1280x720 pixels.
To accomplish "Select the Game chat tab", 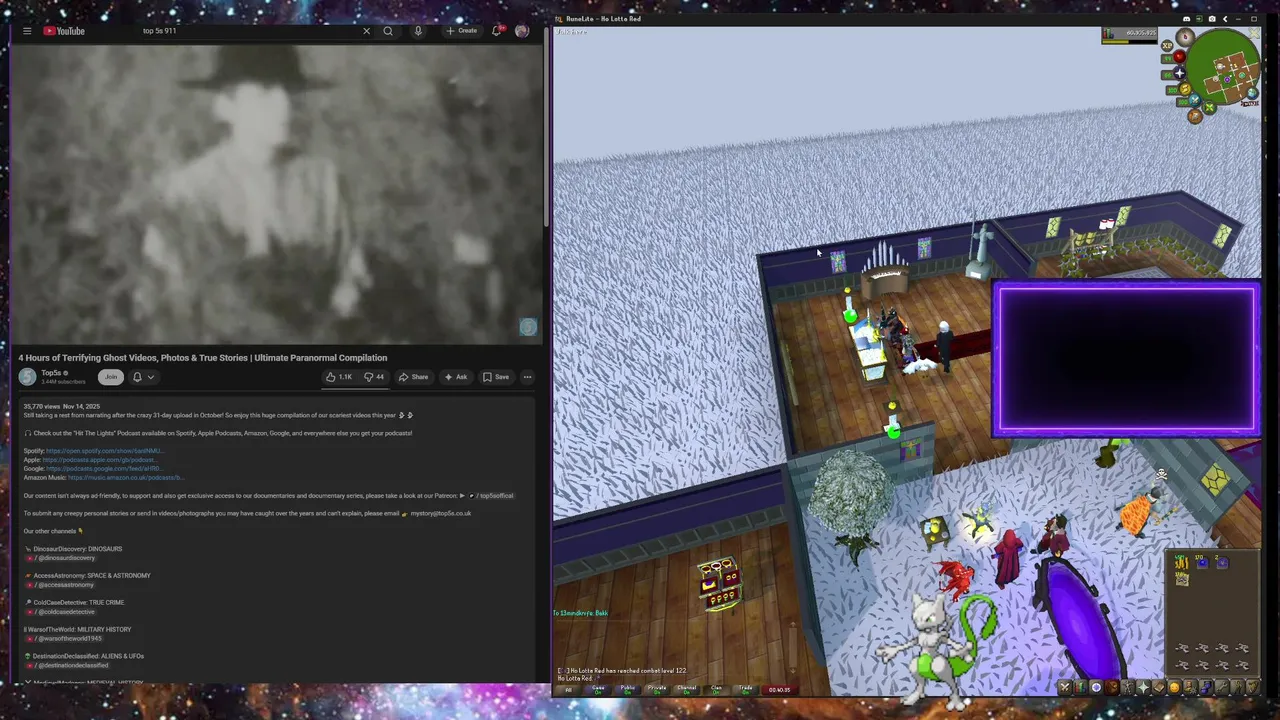I will coord(598,689).
